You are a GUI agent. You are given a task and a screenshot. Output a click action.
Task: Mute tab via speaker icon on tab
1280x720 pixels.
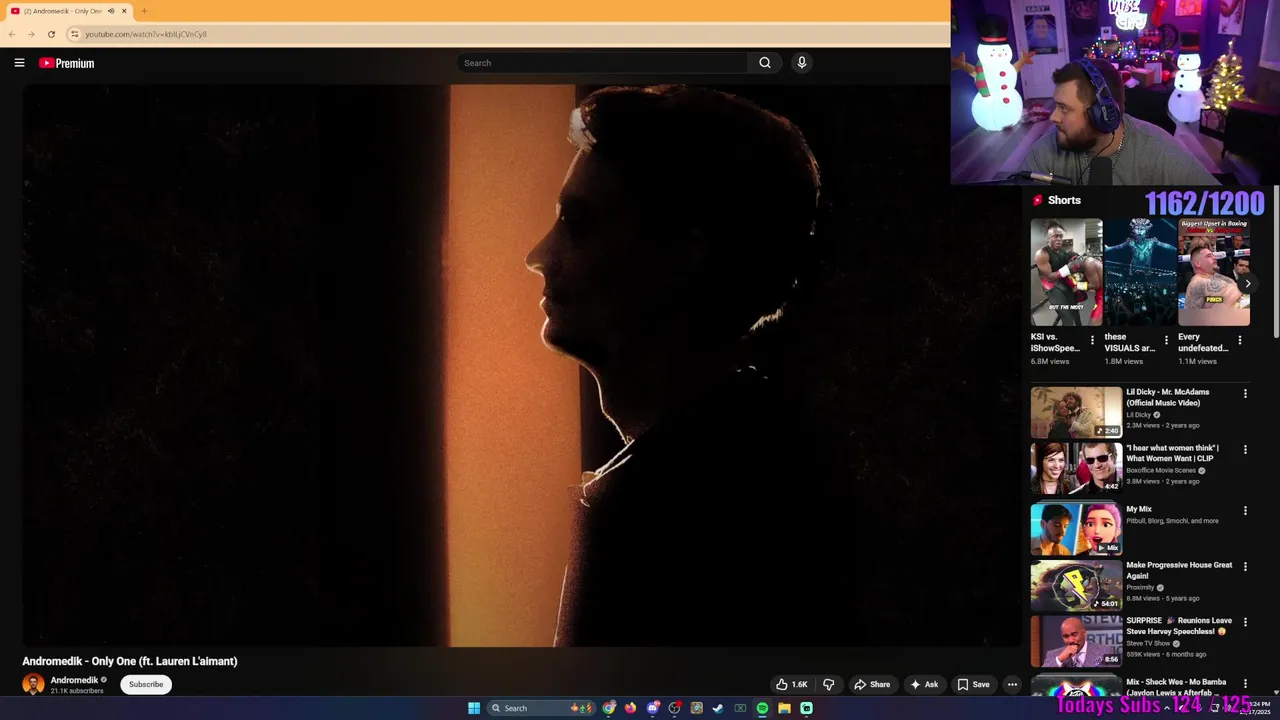pyautogui.click(x=110, y=11)
